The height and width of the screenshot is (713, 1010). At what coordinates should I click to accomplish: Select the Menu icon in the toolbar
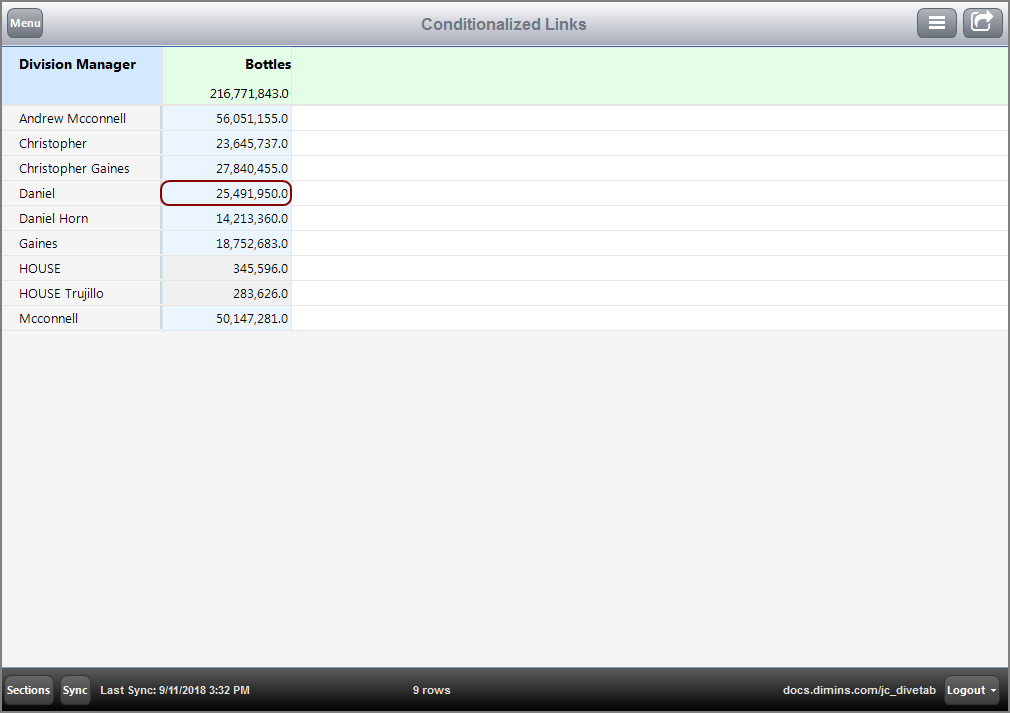(x=24, y=22)
